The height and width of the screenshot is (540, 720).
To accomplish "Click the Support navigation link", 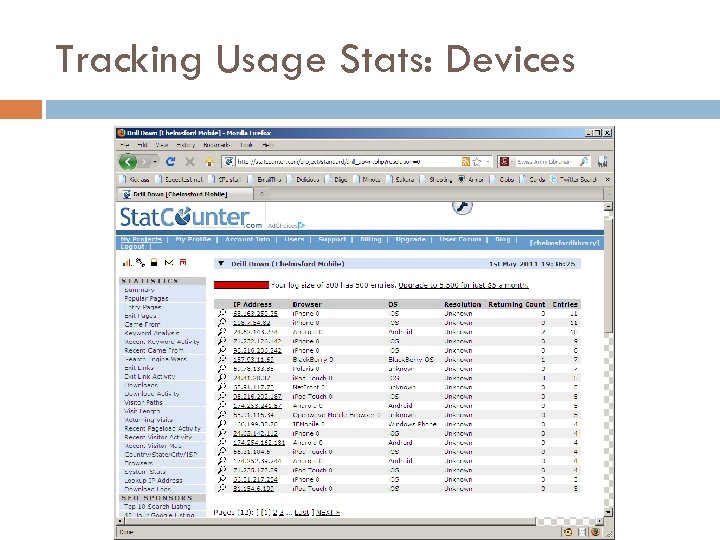I will point(332,239).
